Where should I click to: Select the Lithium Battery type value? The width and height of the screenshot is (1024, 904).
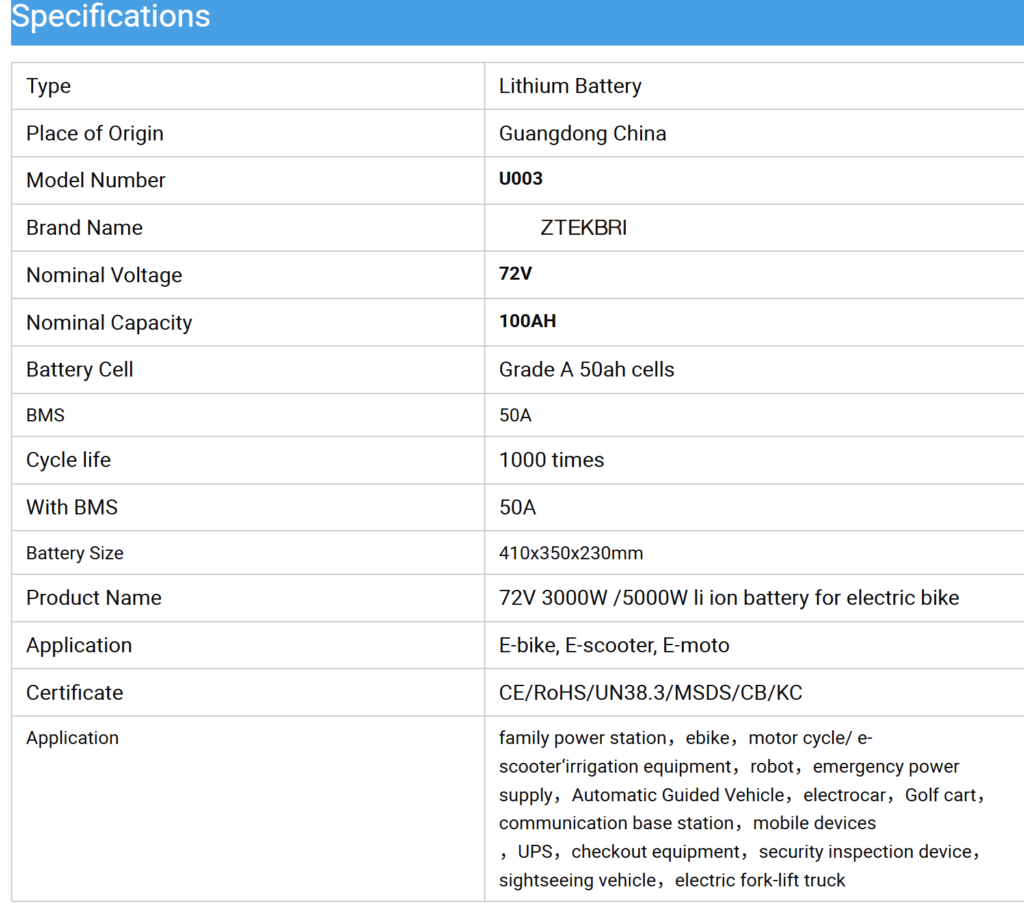pos(570,86)
